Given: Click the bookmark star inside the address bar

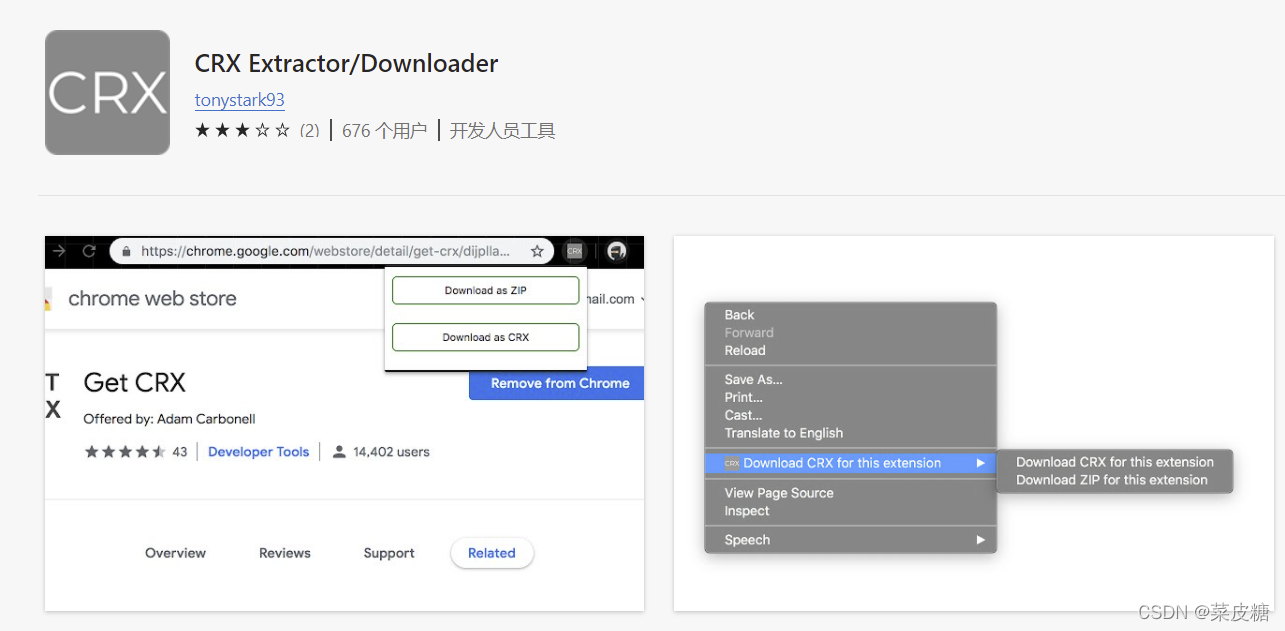Looking at the screenshot, I should (x=538, y=251).
